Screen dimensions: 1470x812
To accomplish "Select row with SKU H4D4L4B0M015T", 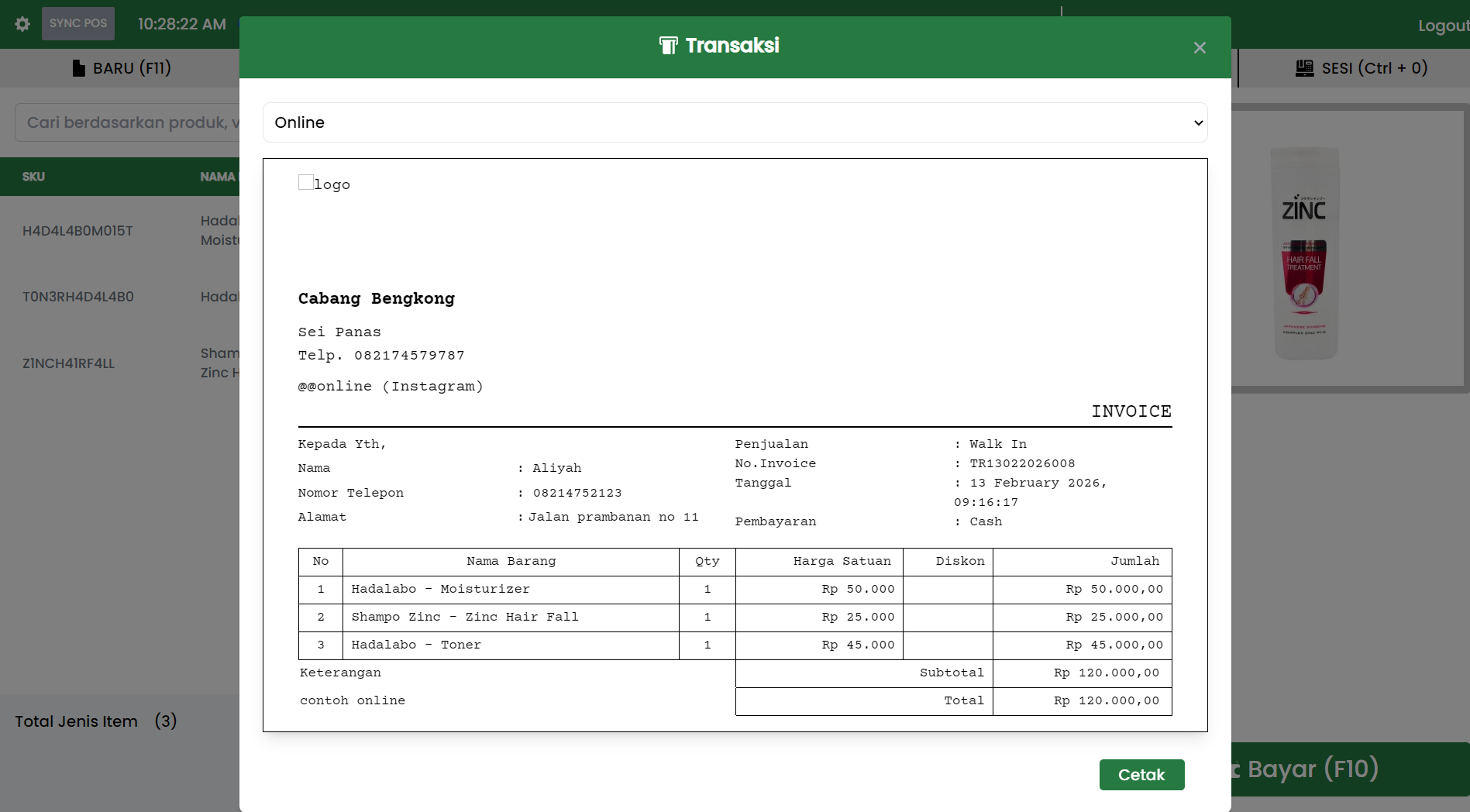I will (x=77, y=231).
